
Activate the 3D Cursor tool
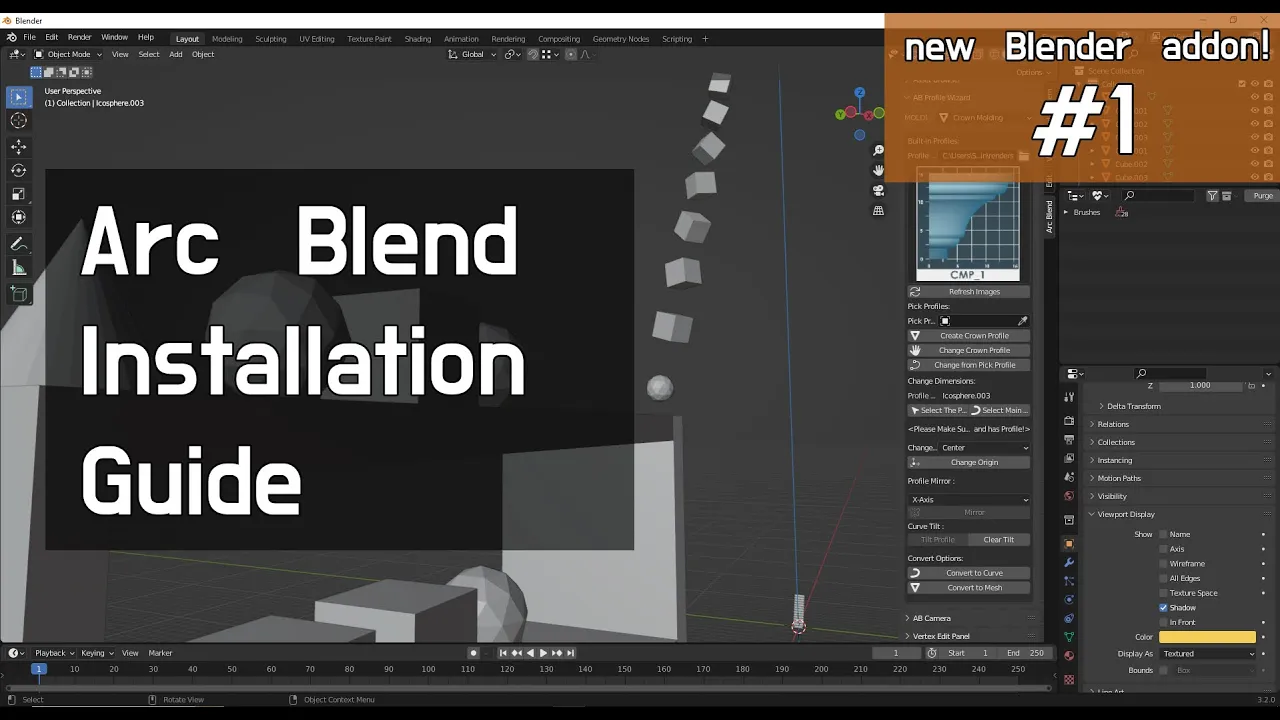click(x=18, y=121)
